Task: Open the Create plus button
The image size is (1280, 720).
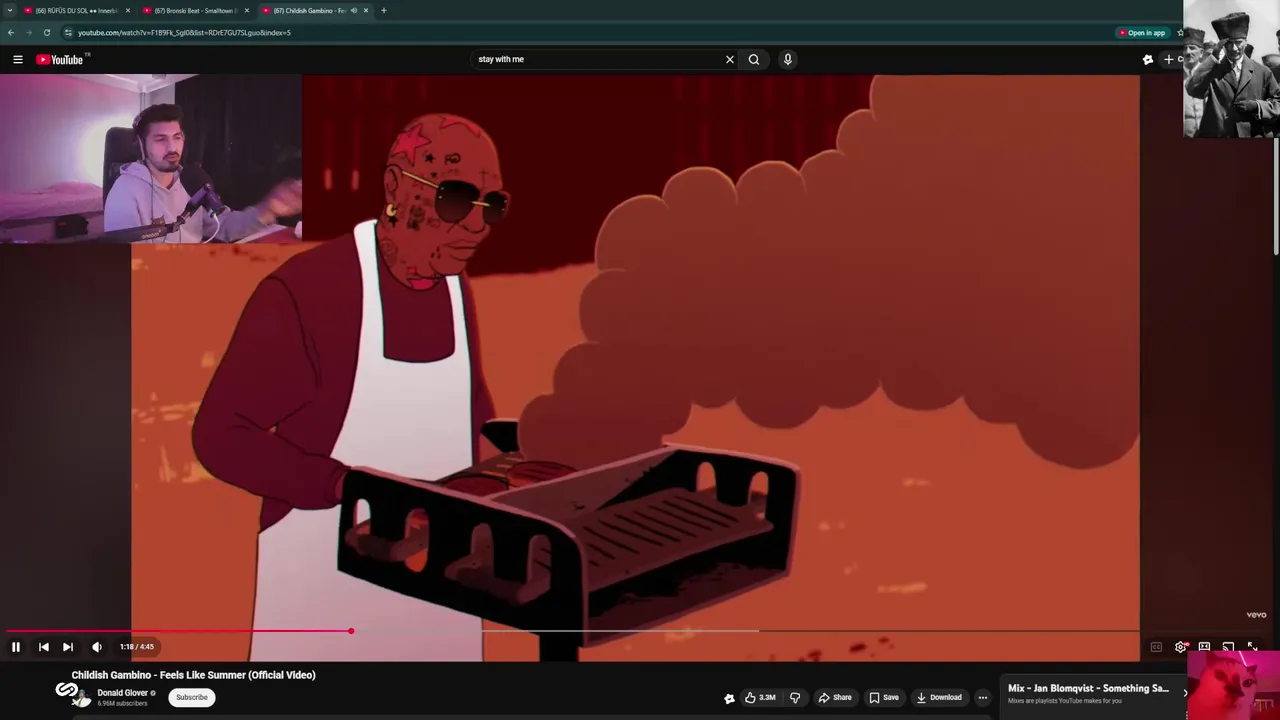Action: click(1169, 59)
